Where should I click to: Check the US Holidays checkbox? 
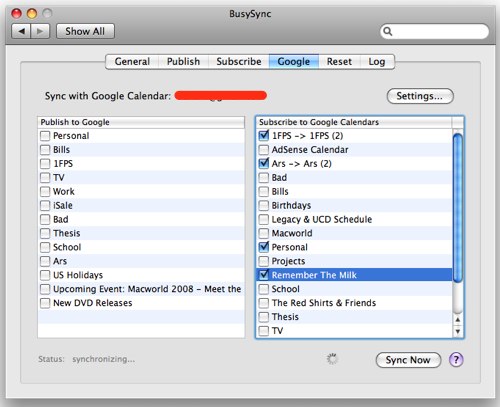click(45, 275)
